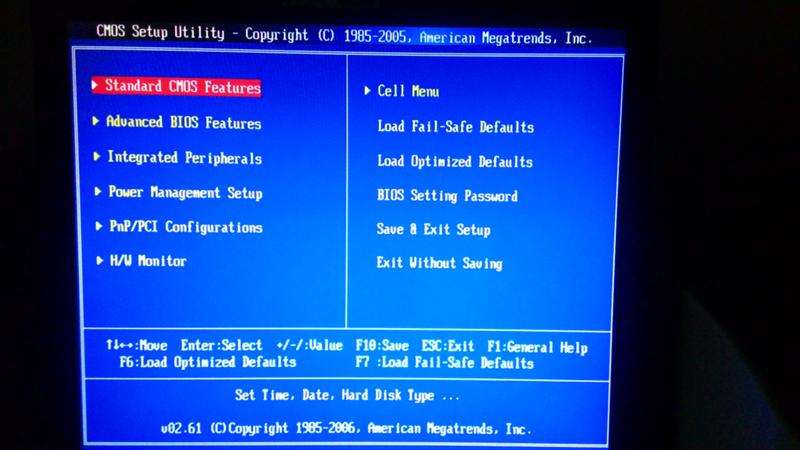Image resolution: width=800 pixels, height=450 pixels.
Task: Click arrow beside H/W Monitor
Action: 99,260
